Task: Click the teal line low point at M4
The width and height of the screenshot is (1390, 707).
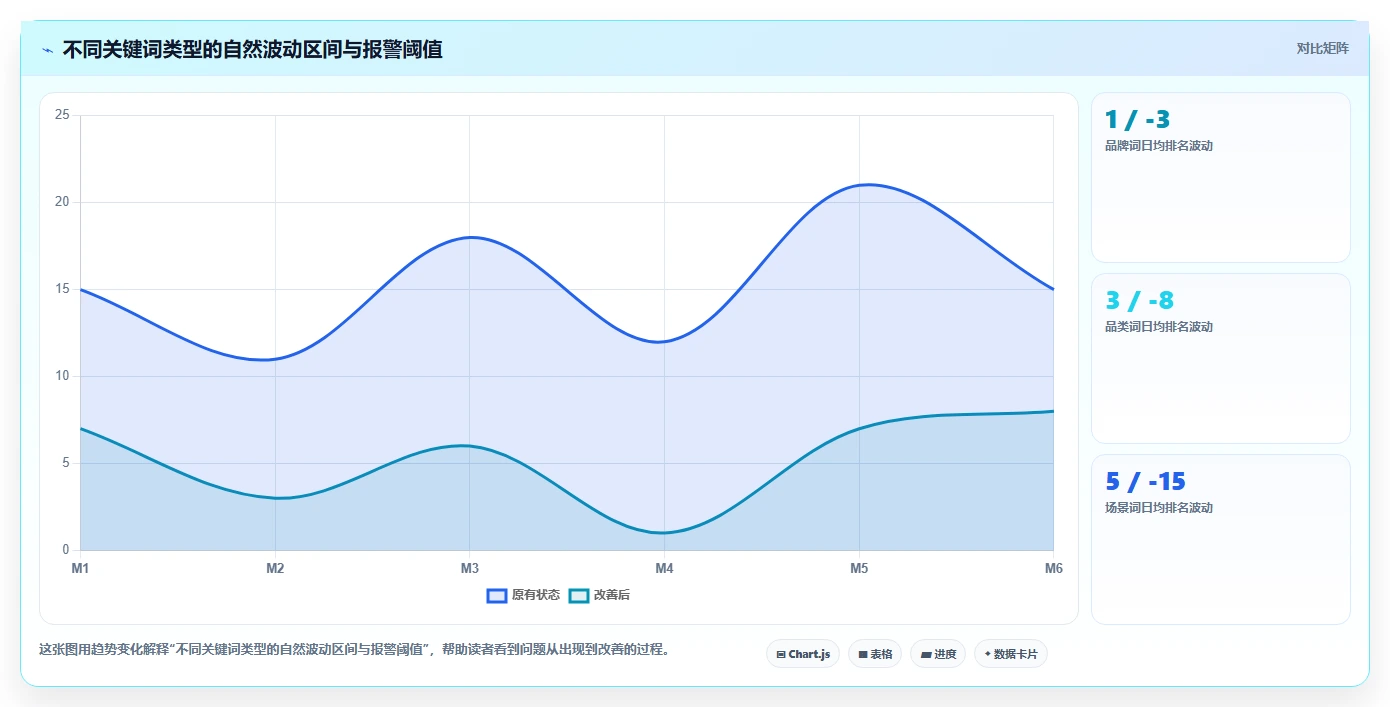Action: pos(664,533)
